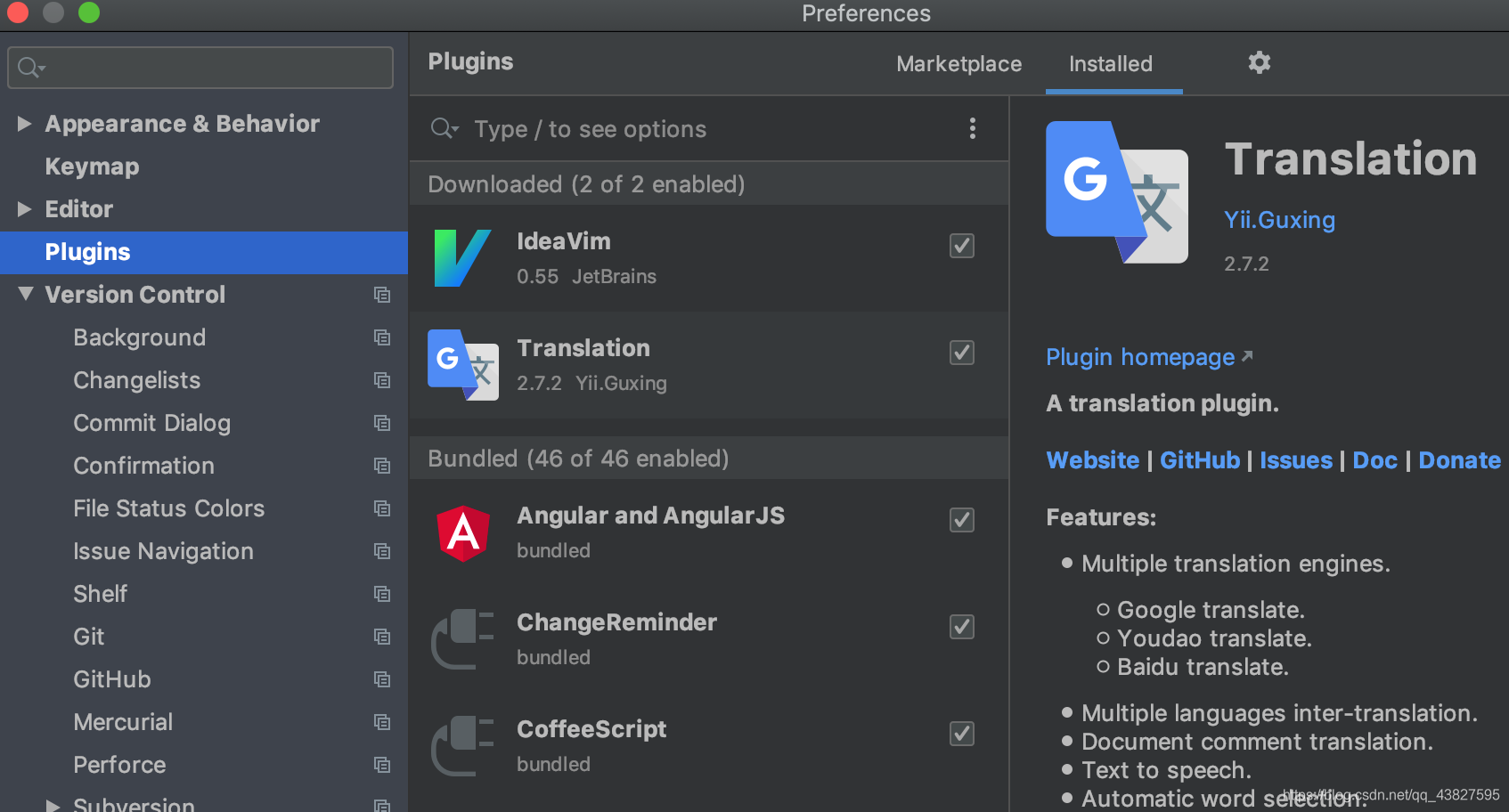1509x812 pixels.
Task: Click project-level icon beside Confirmation
Action: 382,466
